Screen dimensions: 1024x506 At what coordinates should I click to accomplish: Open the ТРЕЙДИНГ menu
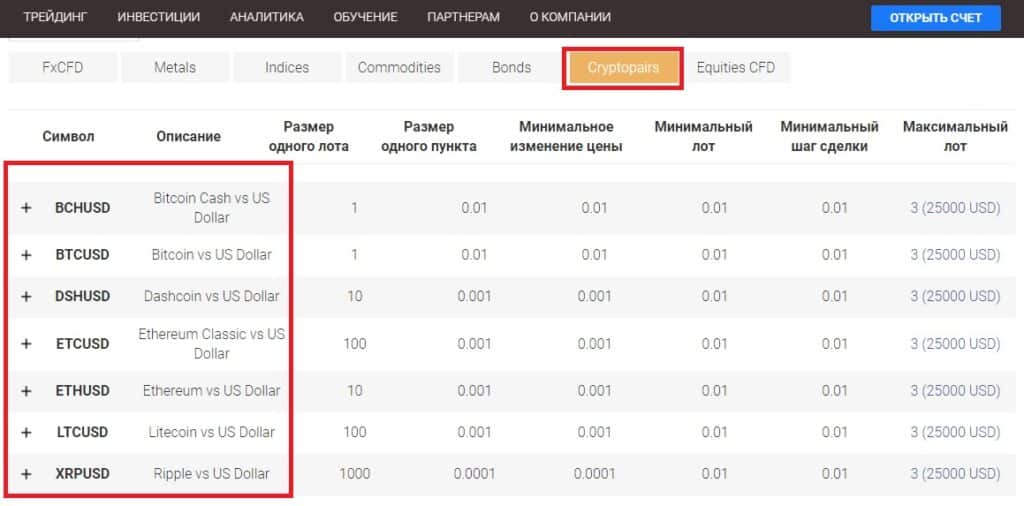(x=55, y=18)
